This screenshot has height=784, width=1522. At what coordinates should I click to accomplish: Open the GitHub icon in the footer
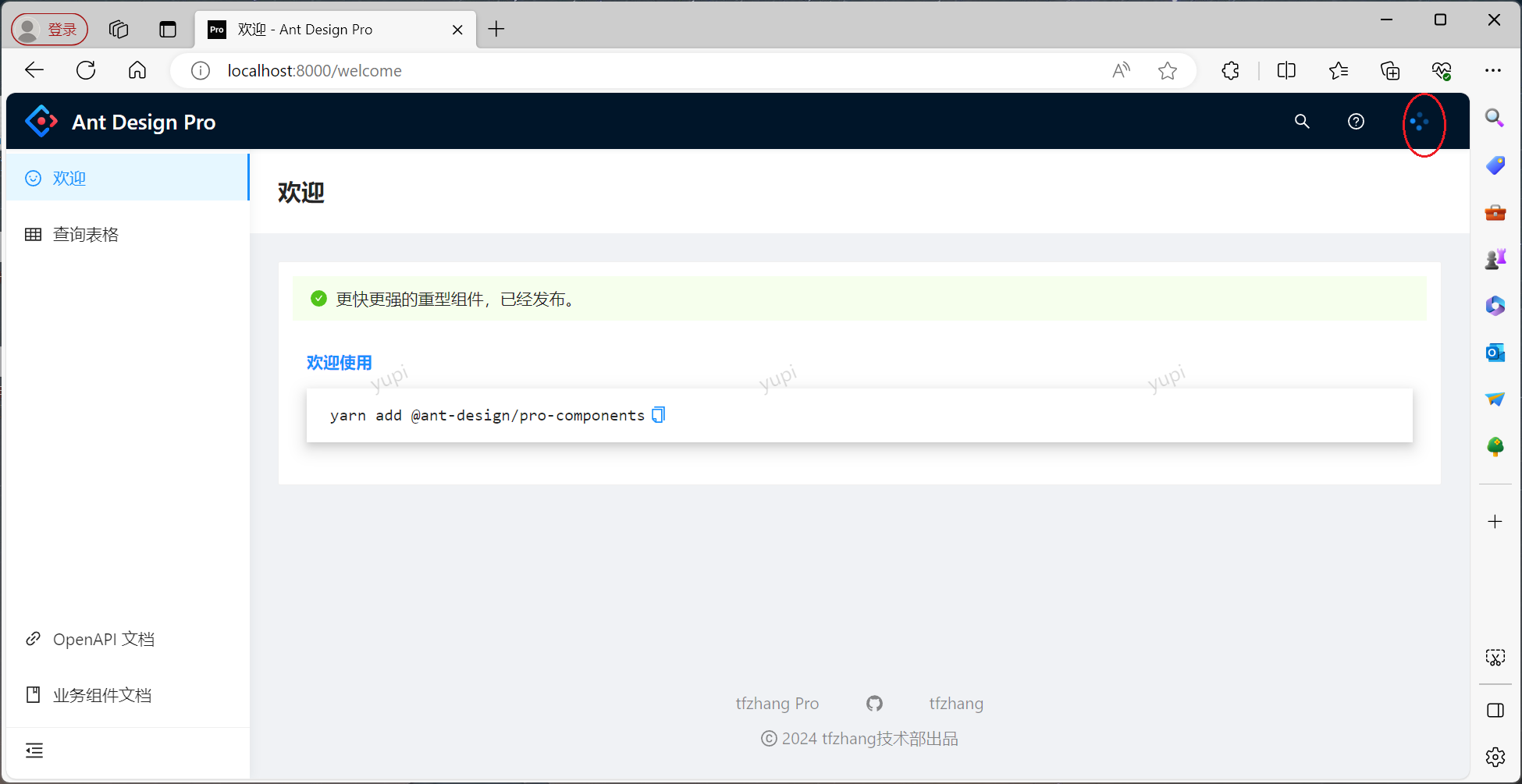point(873,703)
